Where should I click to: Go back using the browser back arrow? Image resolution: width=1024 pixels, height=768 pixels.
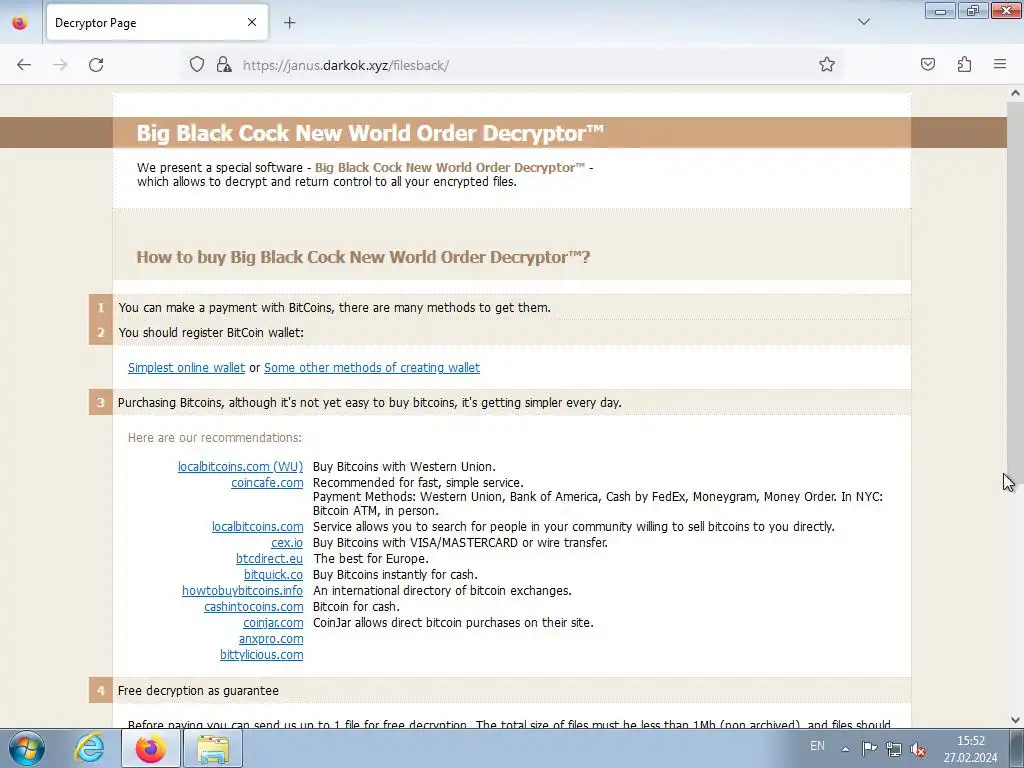[x=24, y=65]
